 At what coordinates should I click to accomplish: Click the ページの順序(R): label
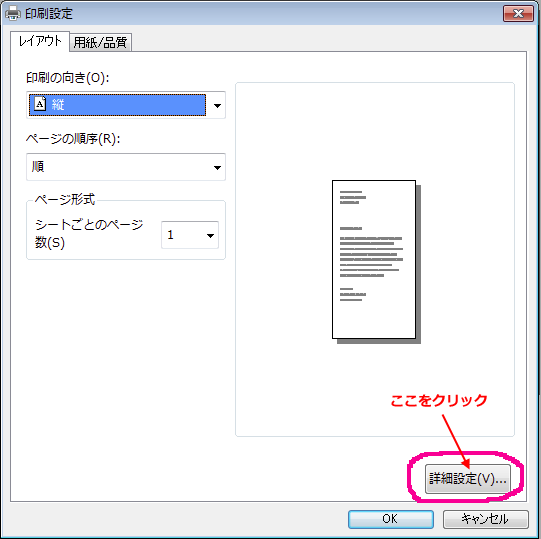pyautogui.click(x=73, y=139)
